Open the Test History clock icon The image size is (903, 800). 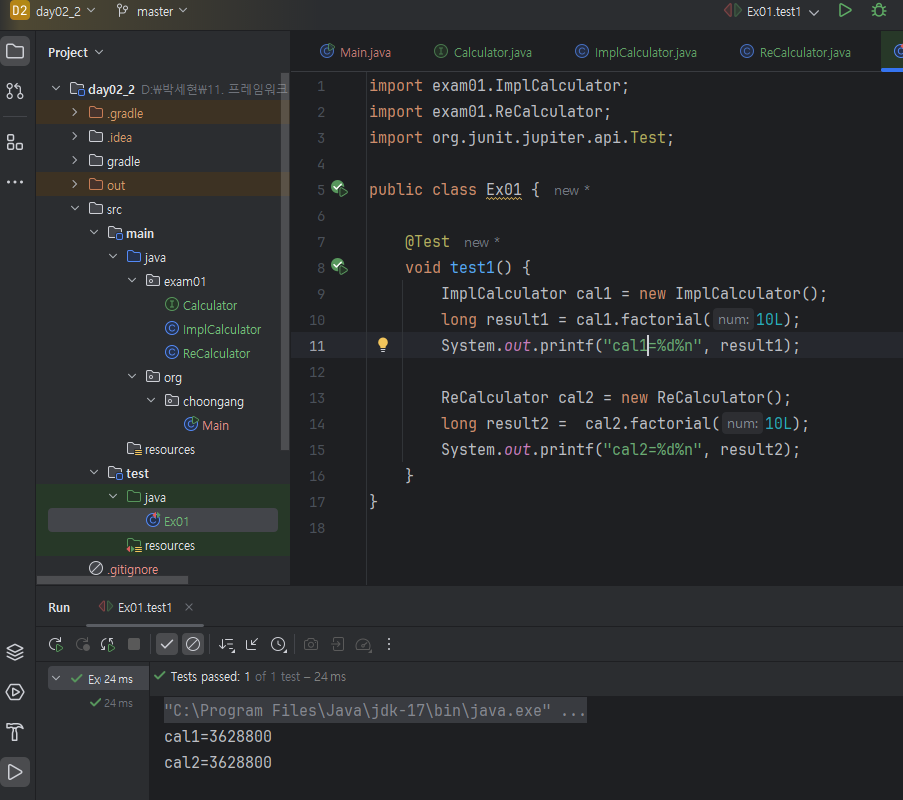[278, 645]
